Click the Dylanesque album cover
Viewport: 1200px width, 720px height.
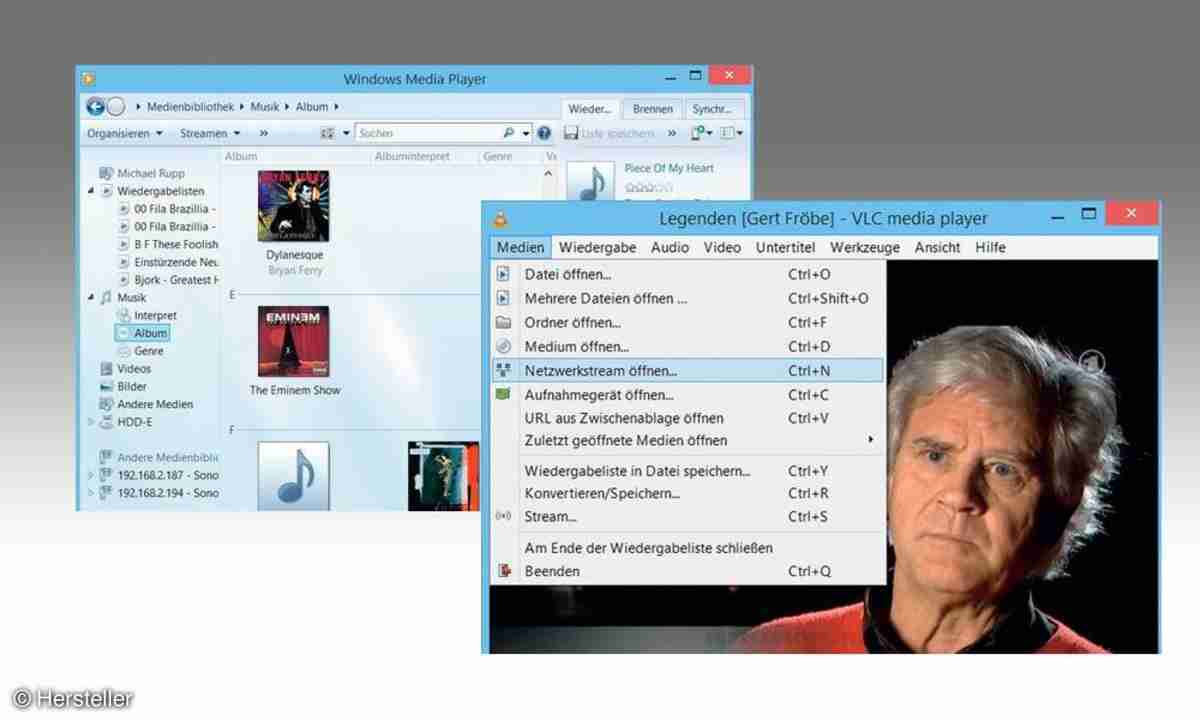point(294,206)
